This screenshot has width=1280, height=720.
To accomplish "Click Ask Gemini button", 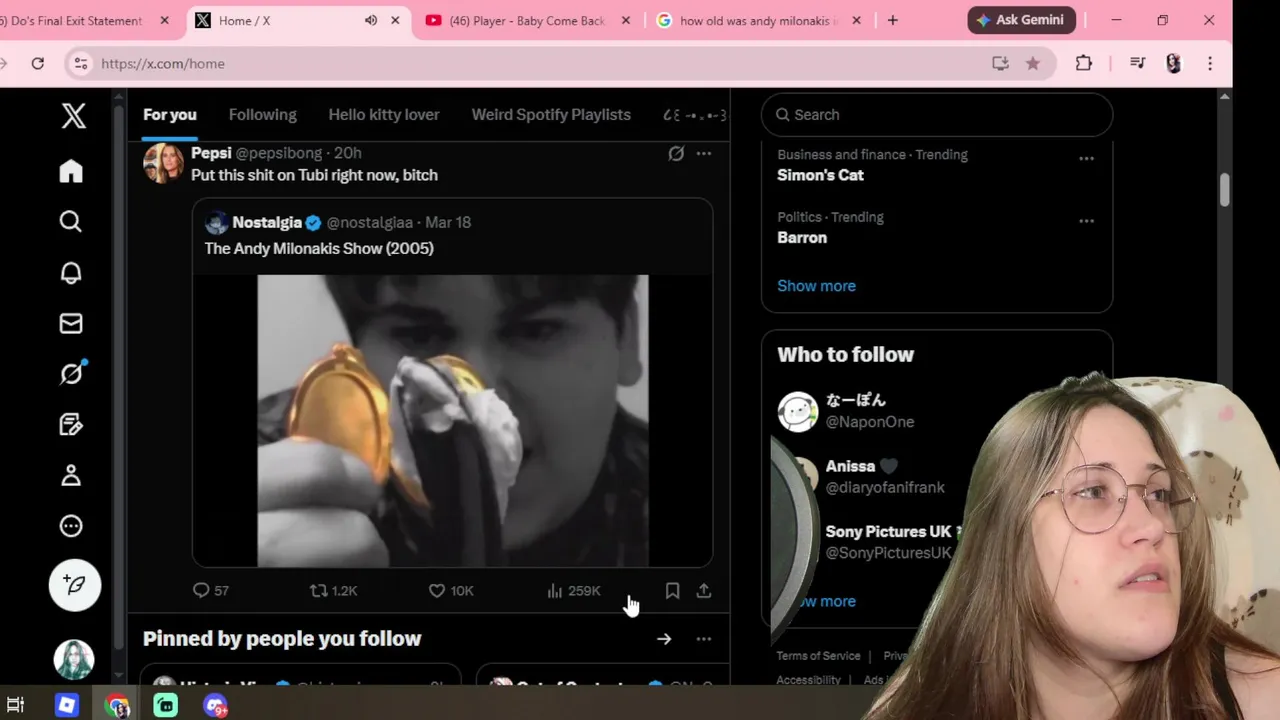I will coord(1021,20).
